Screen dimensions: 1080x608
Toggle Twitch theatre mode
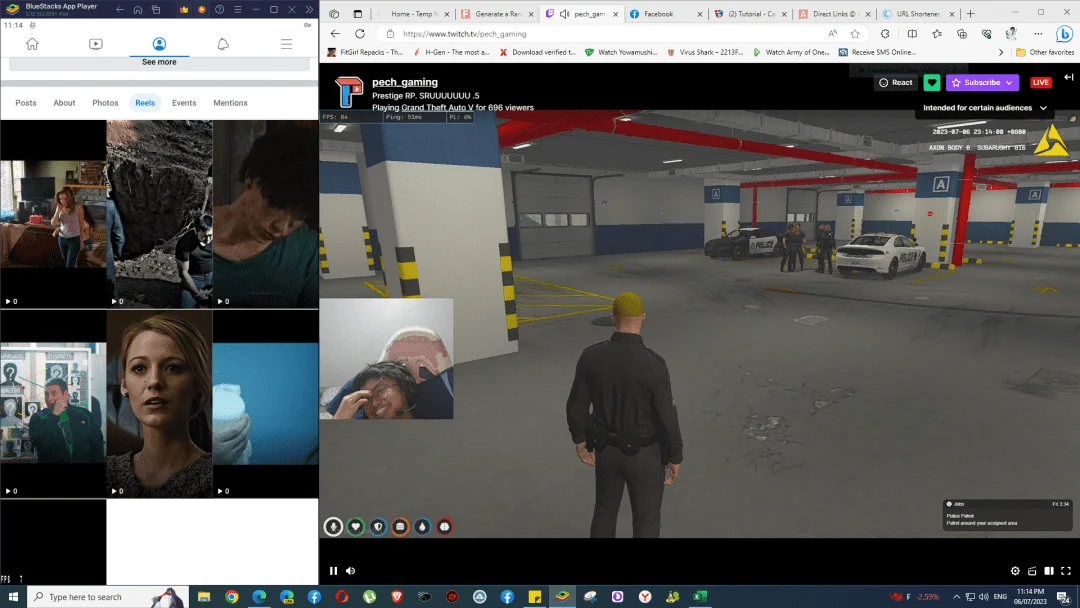click(x=1049, y=571)
